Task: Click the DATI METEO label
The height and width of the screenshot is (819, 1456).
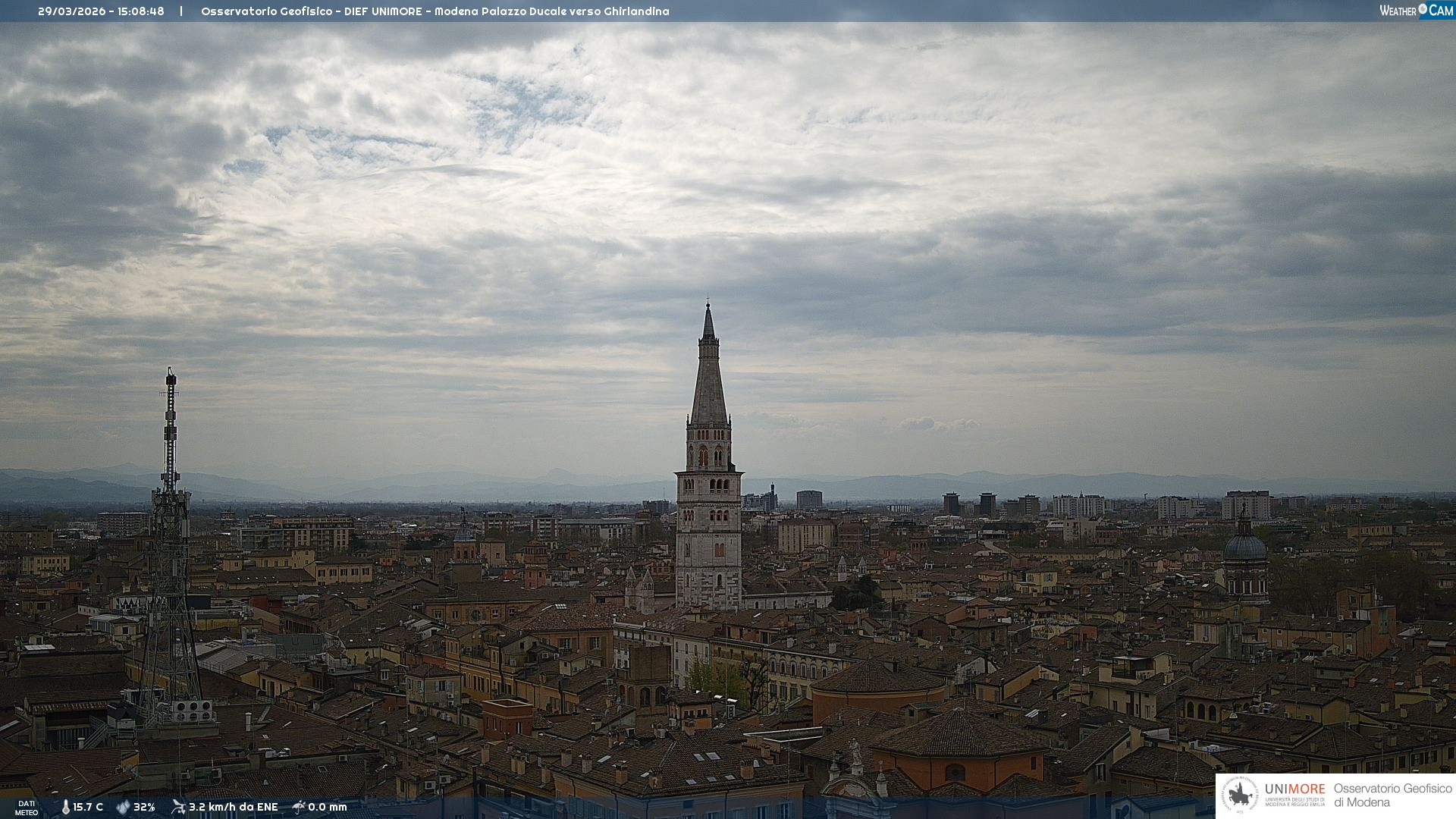Action: 27,808
